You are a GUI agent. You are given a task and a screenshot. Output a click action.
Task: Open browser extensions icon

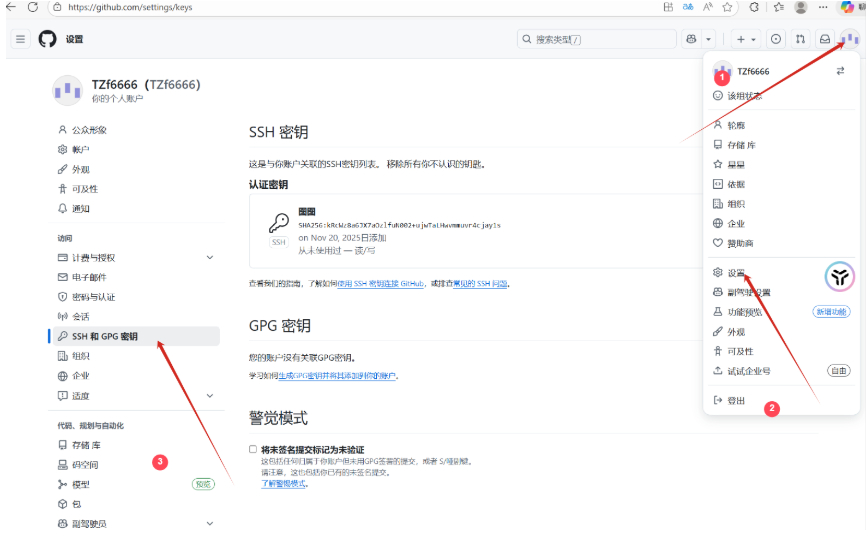[754, 7]
